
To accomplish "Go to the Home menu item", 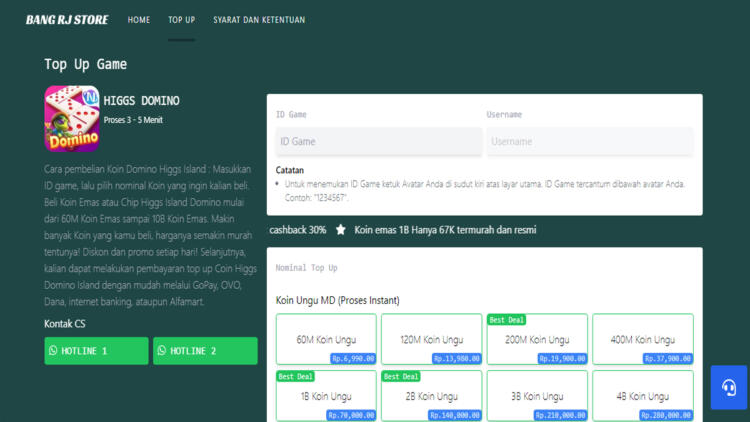I will 139,20.
